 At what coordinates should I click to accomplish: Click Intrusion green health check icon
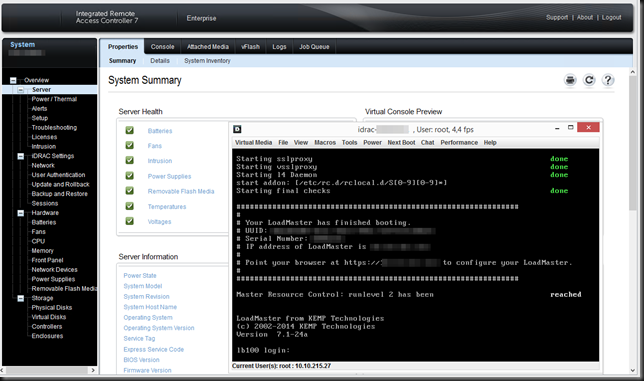[x=129, y=161]
